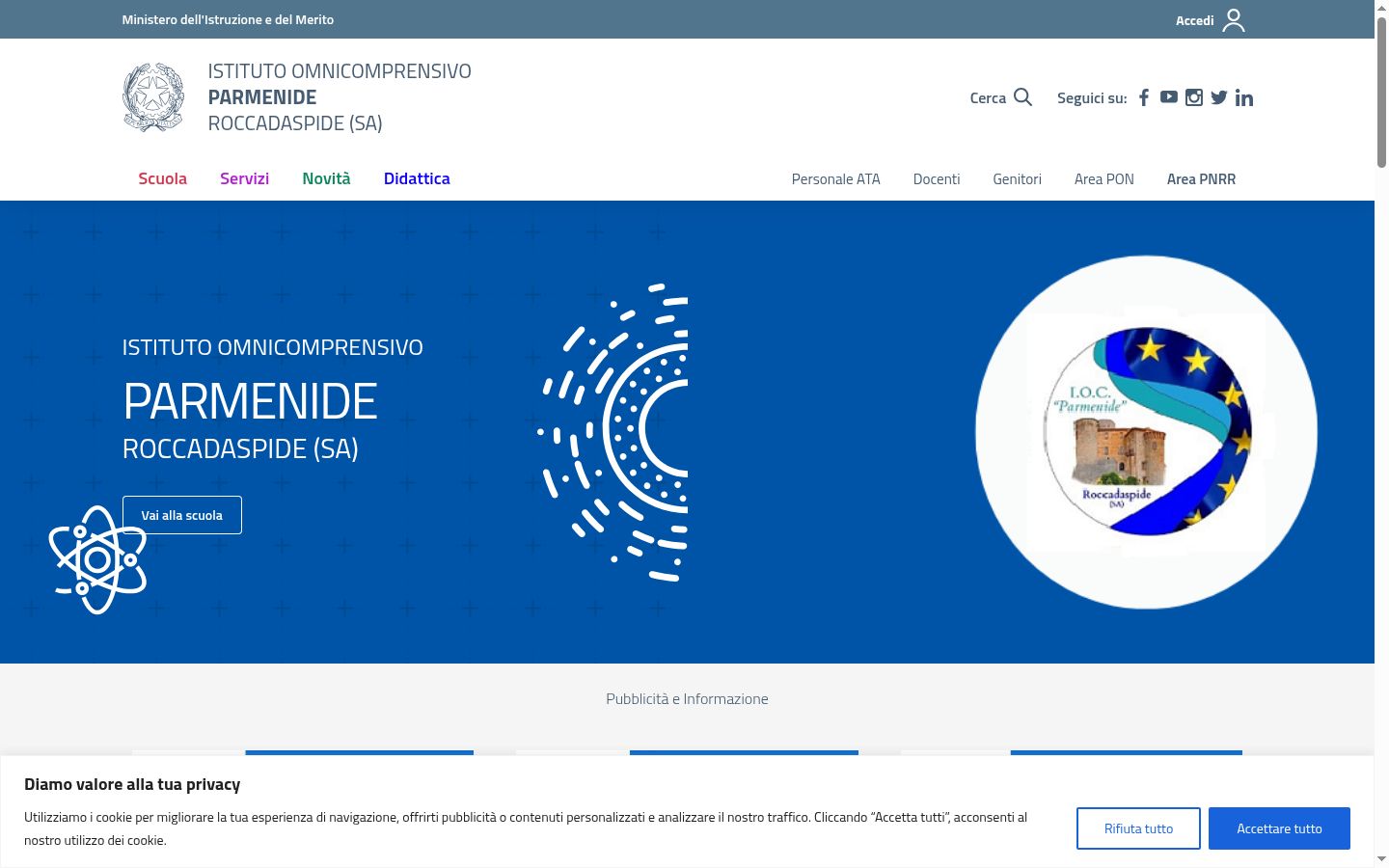Click the Cerca search label

point(988,97)
